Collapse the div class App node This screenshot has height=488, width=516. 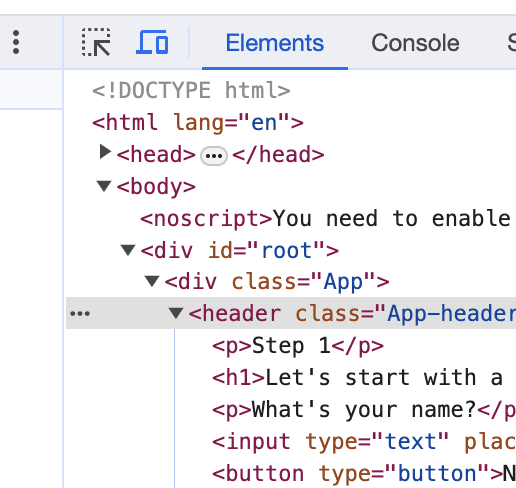tap(152, 281)
